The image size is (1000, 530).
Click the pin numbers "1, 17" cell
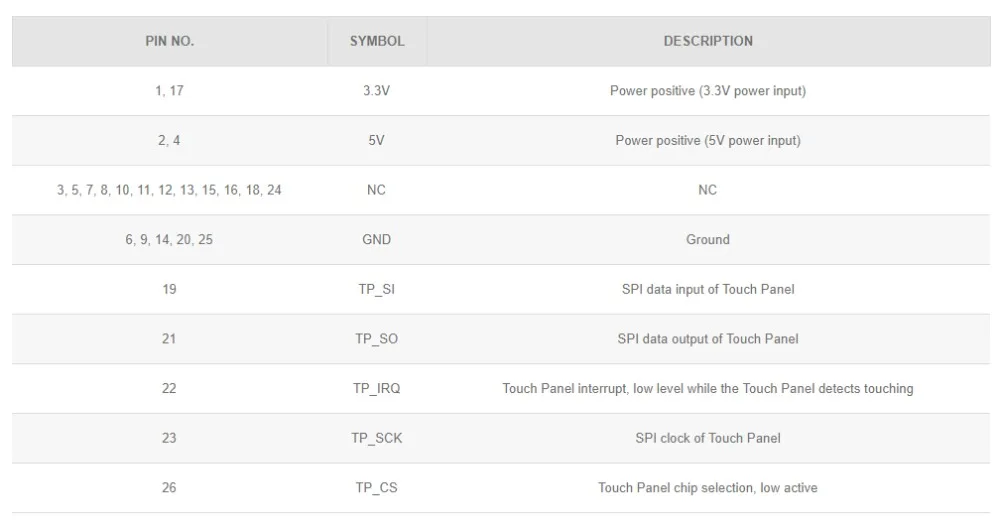(x=169, y=91)
